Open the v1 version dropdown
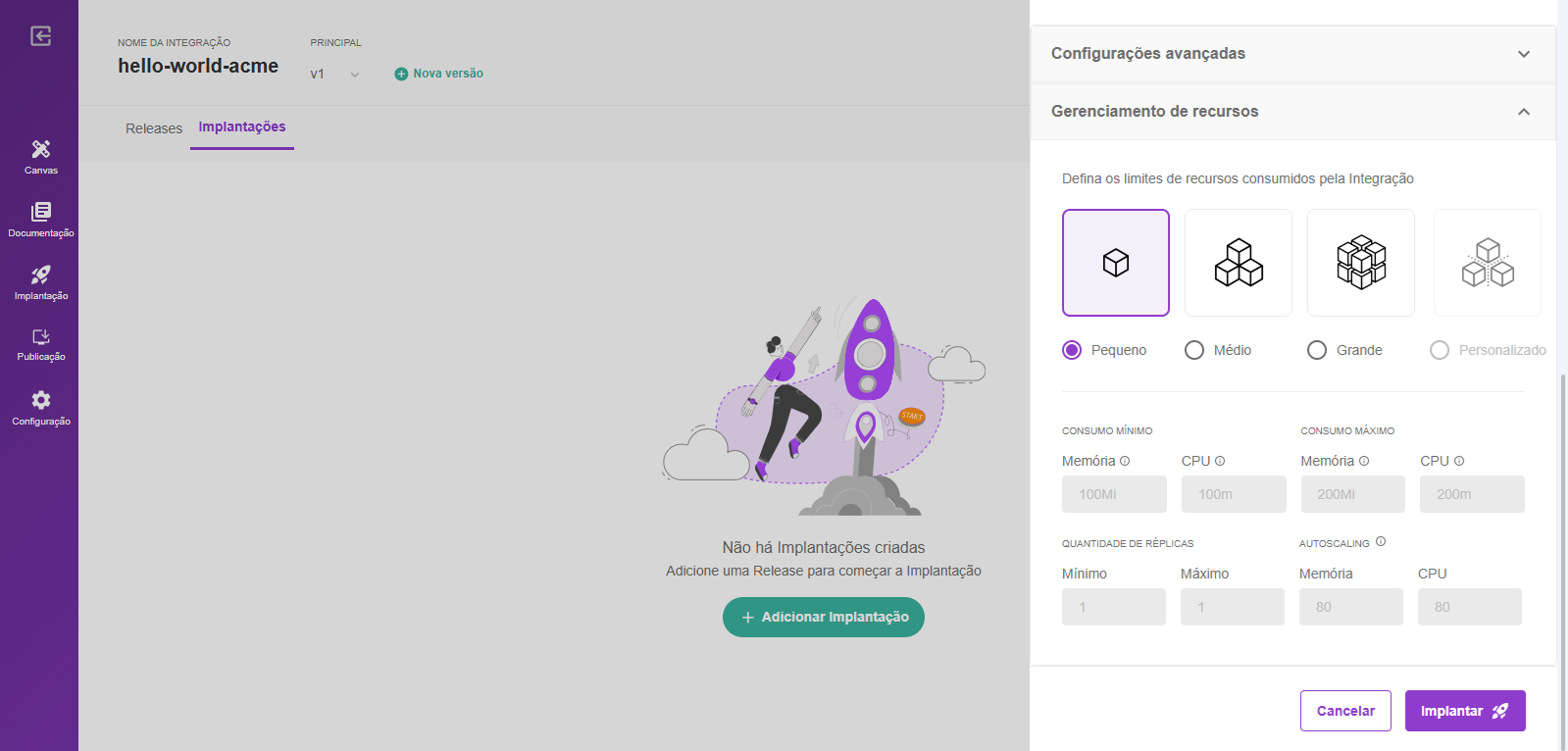This screenshot has height=751, width=1568. pyautogui.click(x=334, y=75)
